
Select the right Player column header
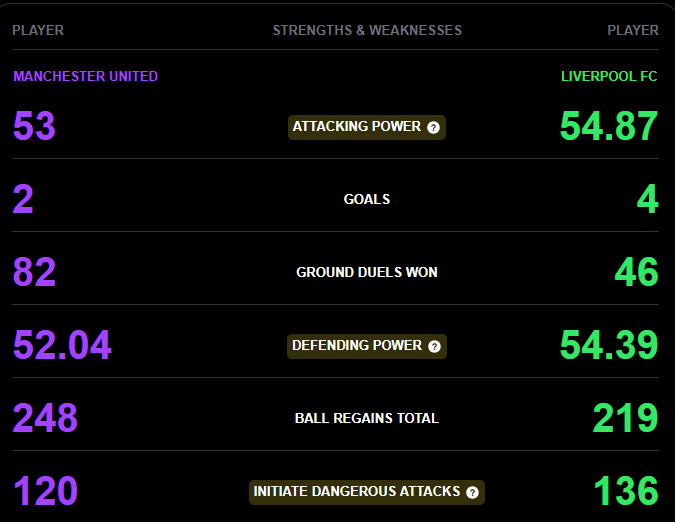[x=633, y=30]
